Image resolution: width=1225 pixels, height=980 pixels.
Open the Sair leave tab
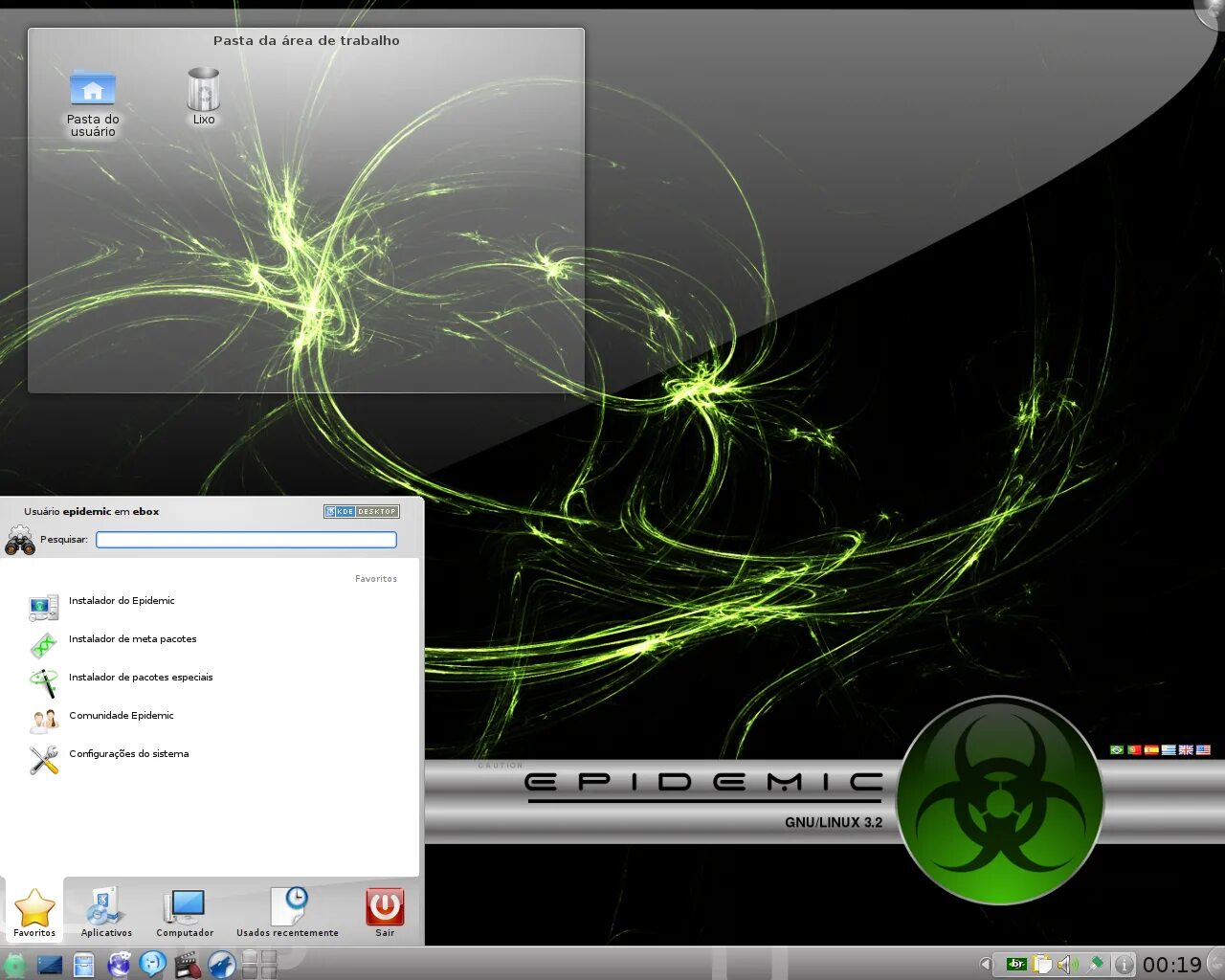[385, 912]
